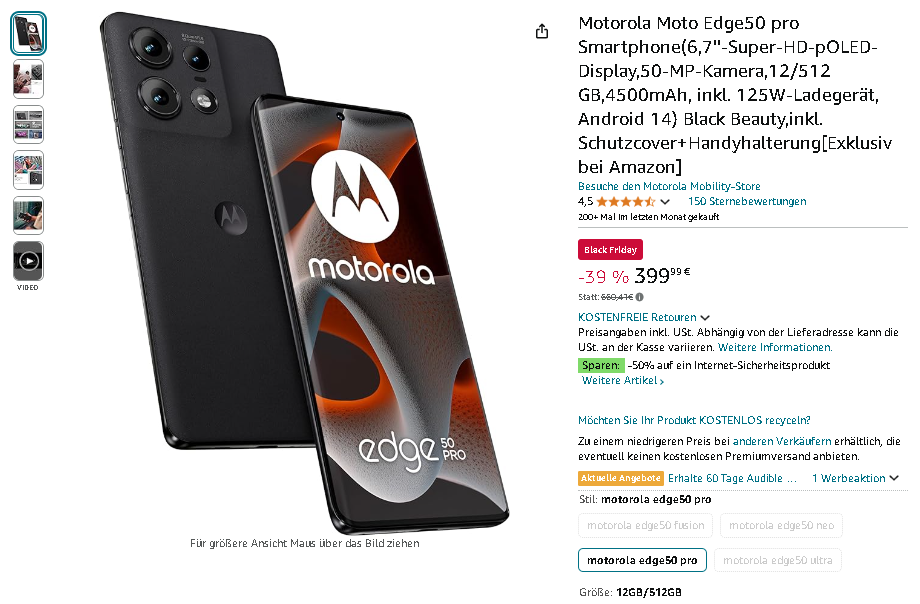Open the 150 Sternebewertungen reviews link
The image size is (920, 604).
point(747,201)
